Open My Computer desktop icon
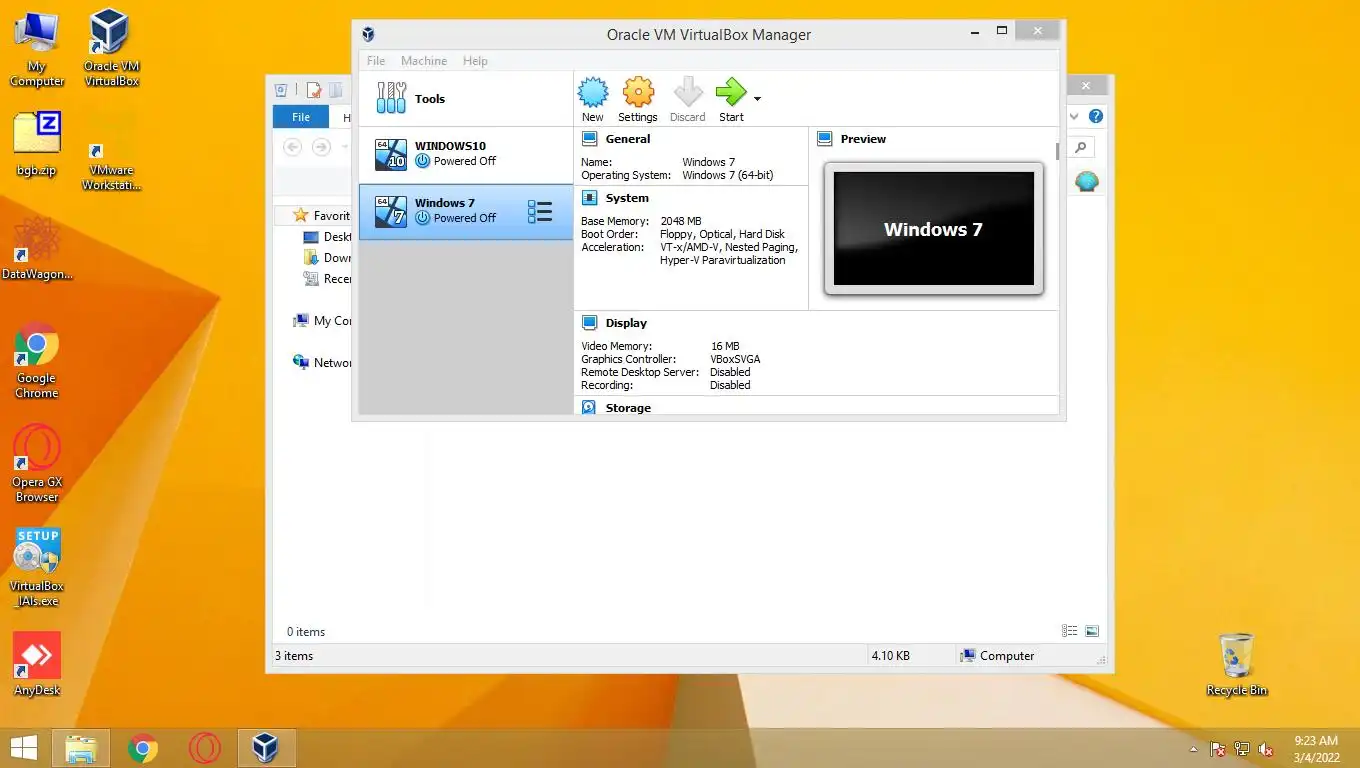1360x768 pixels. [37, 48]
